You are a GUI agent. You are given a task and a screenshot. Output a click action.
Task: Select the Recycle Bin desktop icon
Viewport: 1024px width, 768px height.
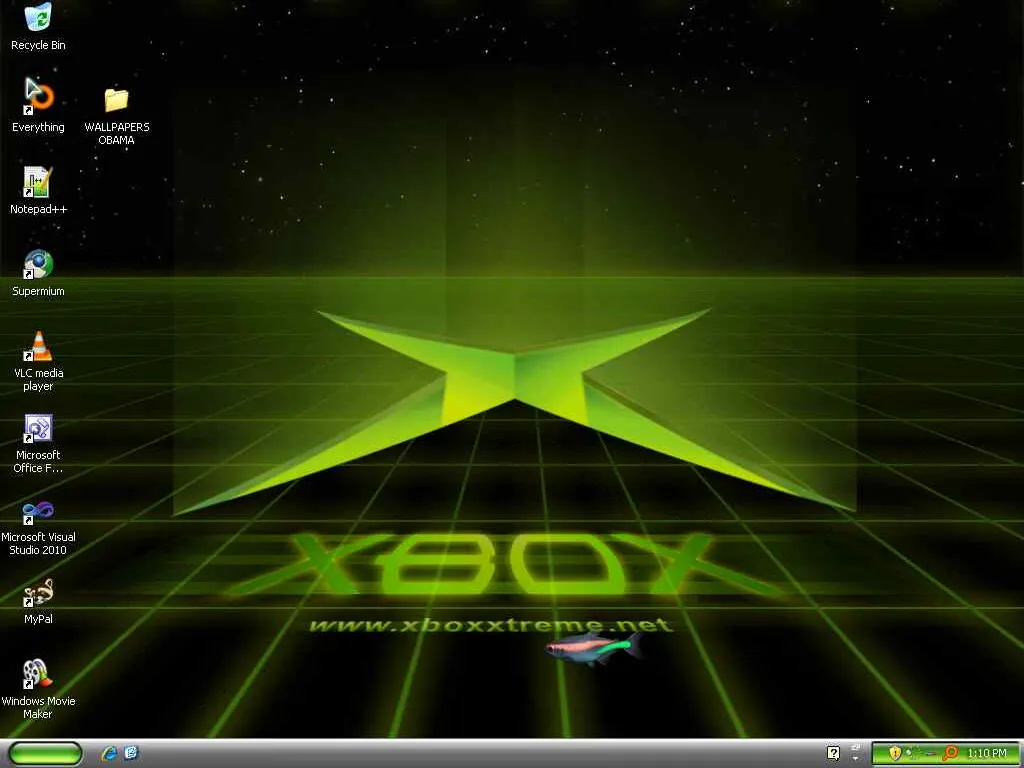point(38,26)
